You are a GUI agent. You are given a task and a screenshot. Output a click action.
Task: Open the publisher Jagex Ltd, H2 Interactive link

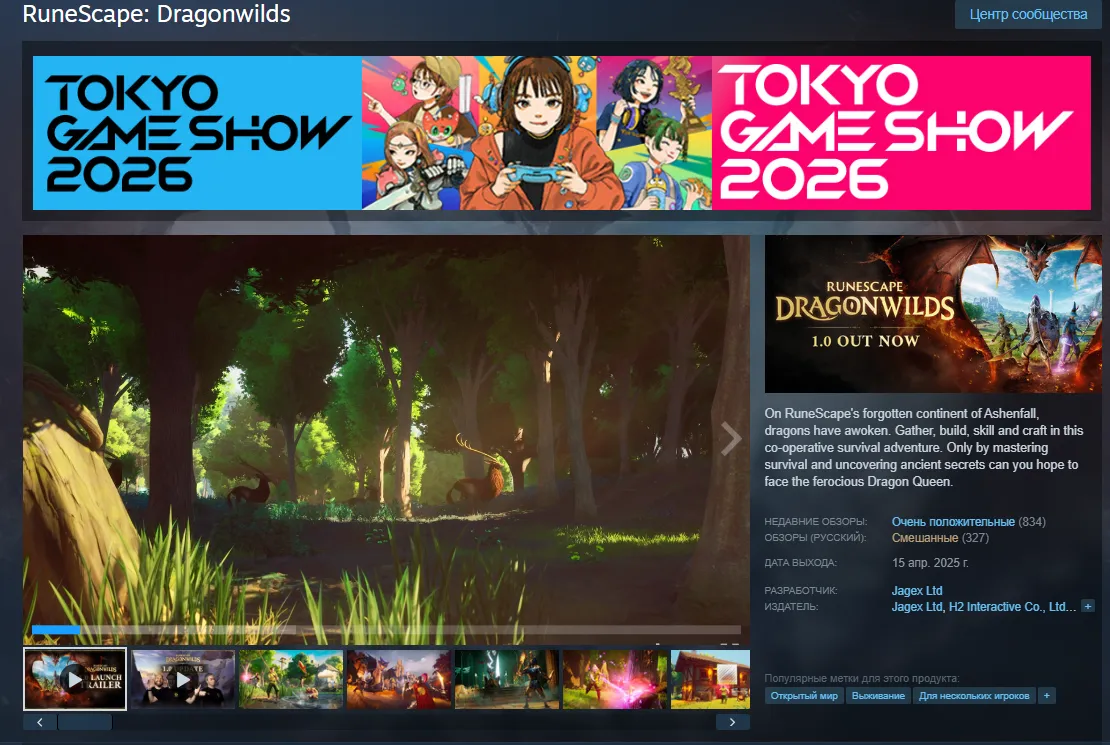(983, 606)
